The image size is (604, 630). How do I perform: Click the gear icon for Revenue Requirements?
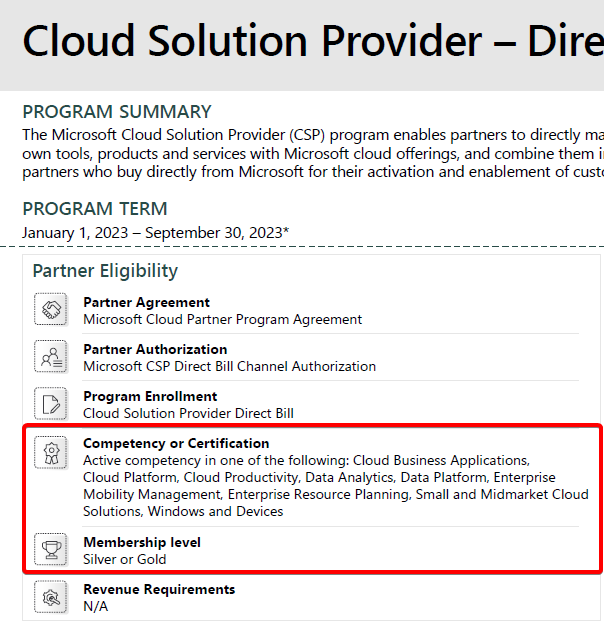(x=51, y=597)
